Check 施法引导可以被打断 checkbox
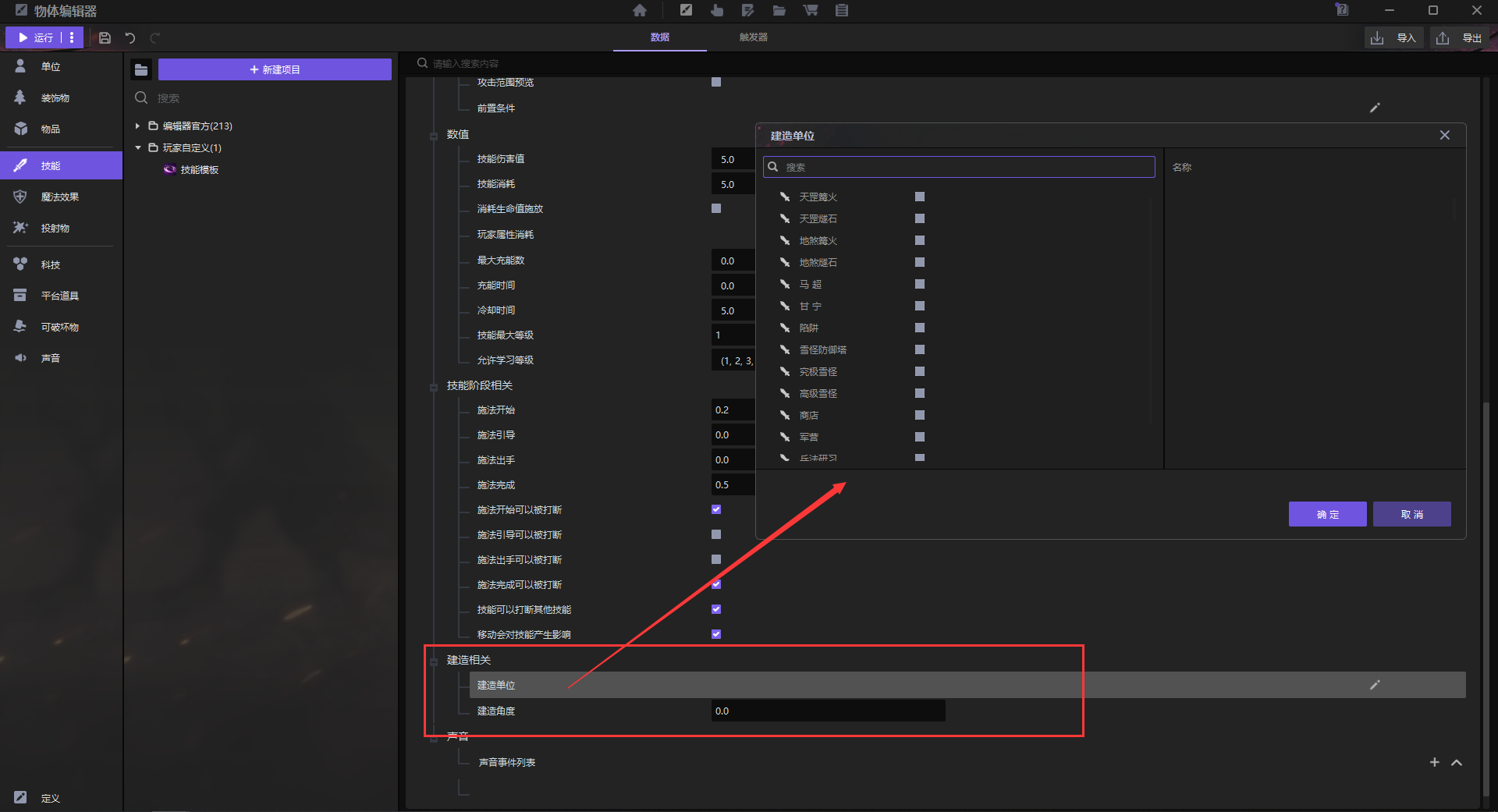1498x812 pixels. 716,534
